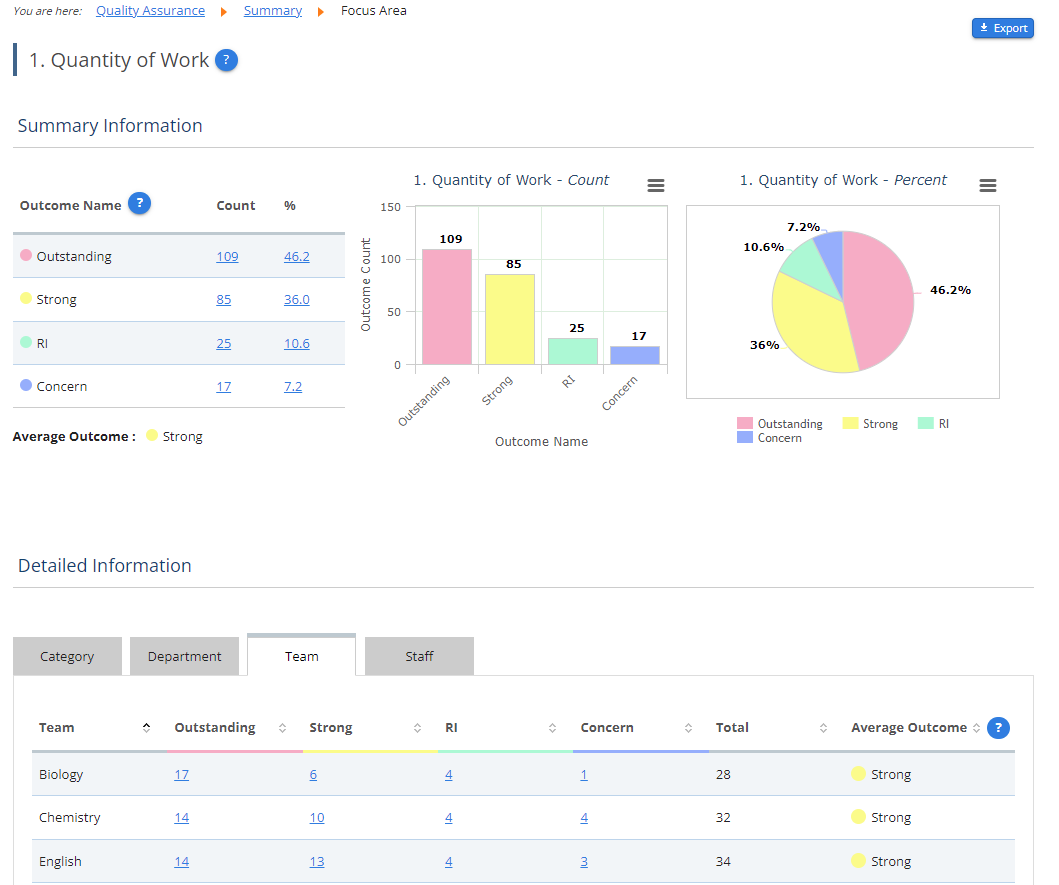Sort the table by the Total column
Image resolution: width=1059 pixels, height=885 pixels.
(x=822, y=728)
